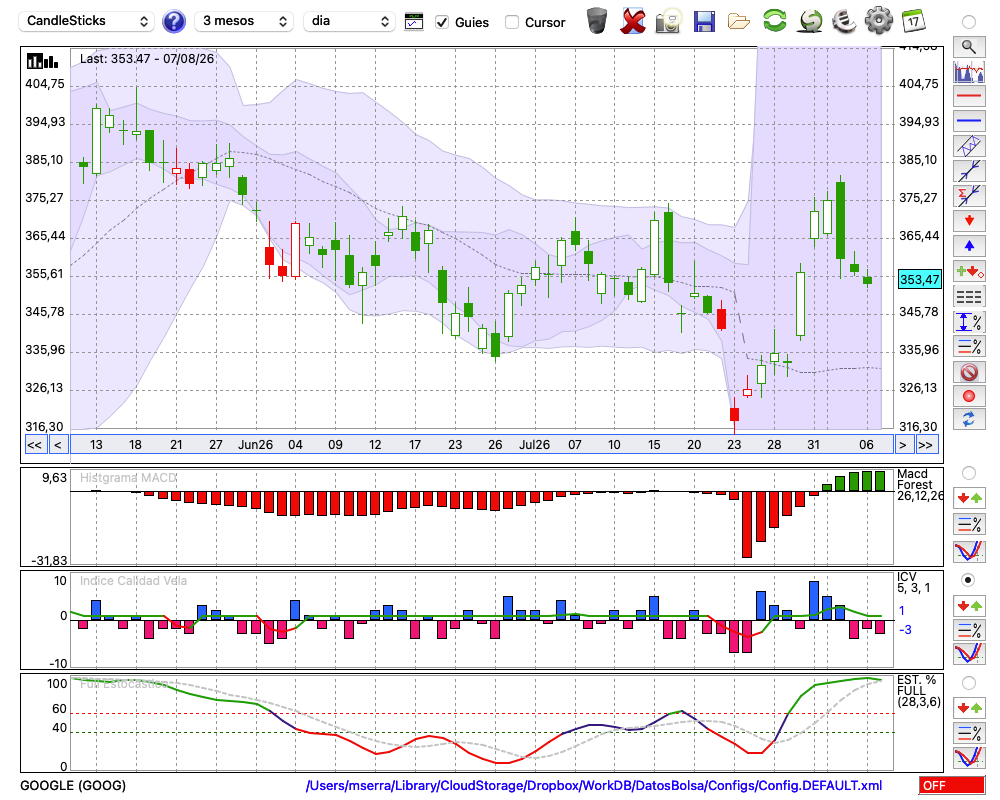Click the red OFF indicator
1000x800 pixels.
click(952, 785)
